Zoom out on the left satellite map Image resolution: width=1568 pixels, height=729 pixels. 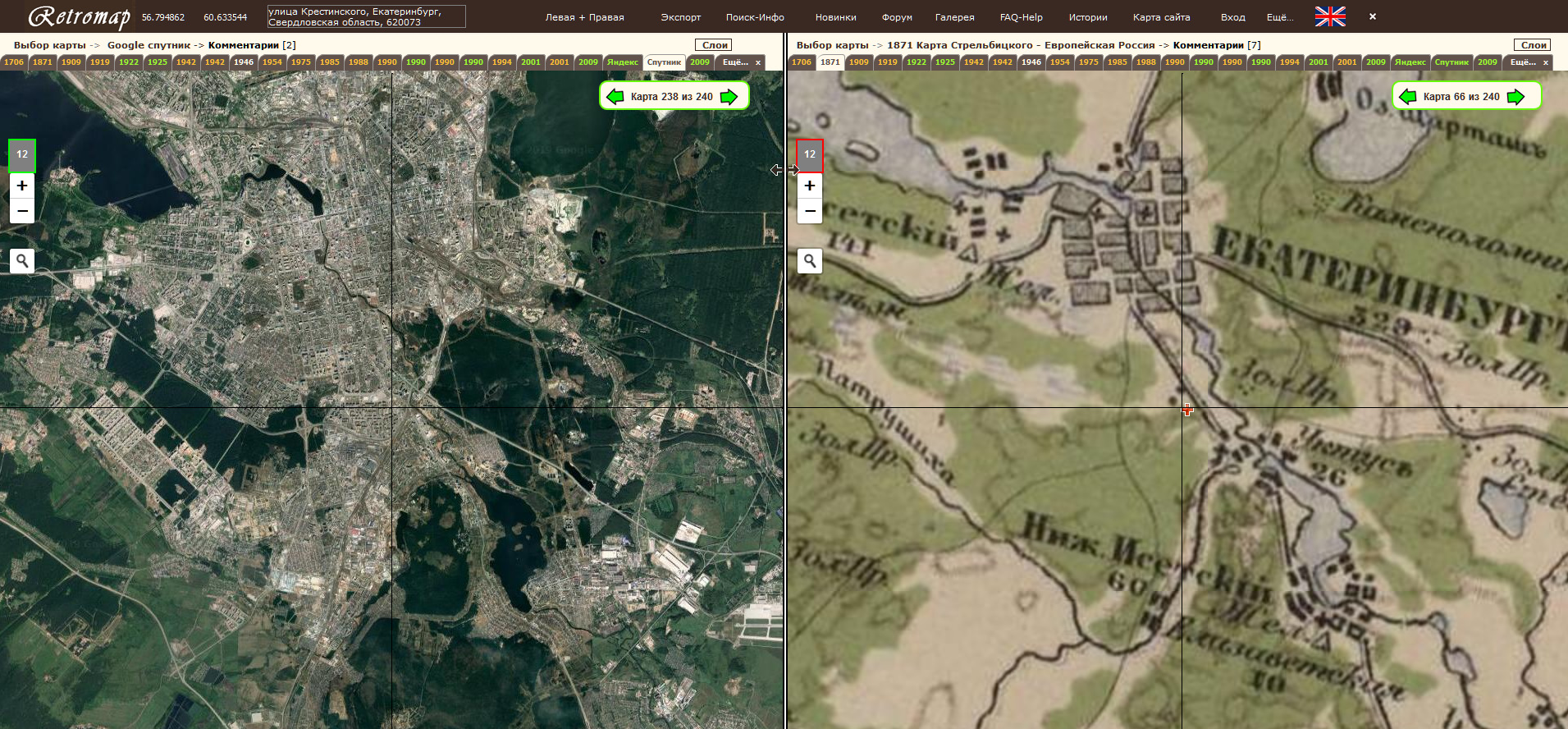coord(22,211)
